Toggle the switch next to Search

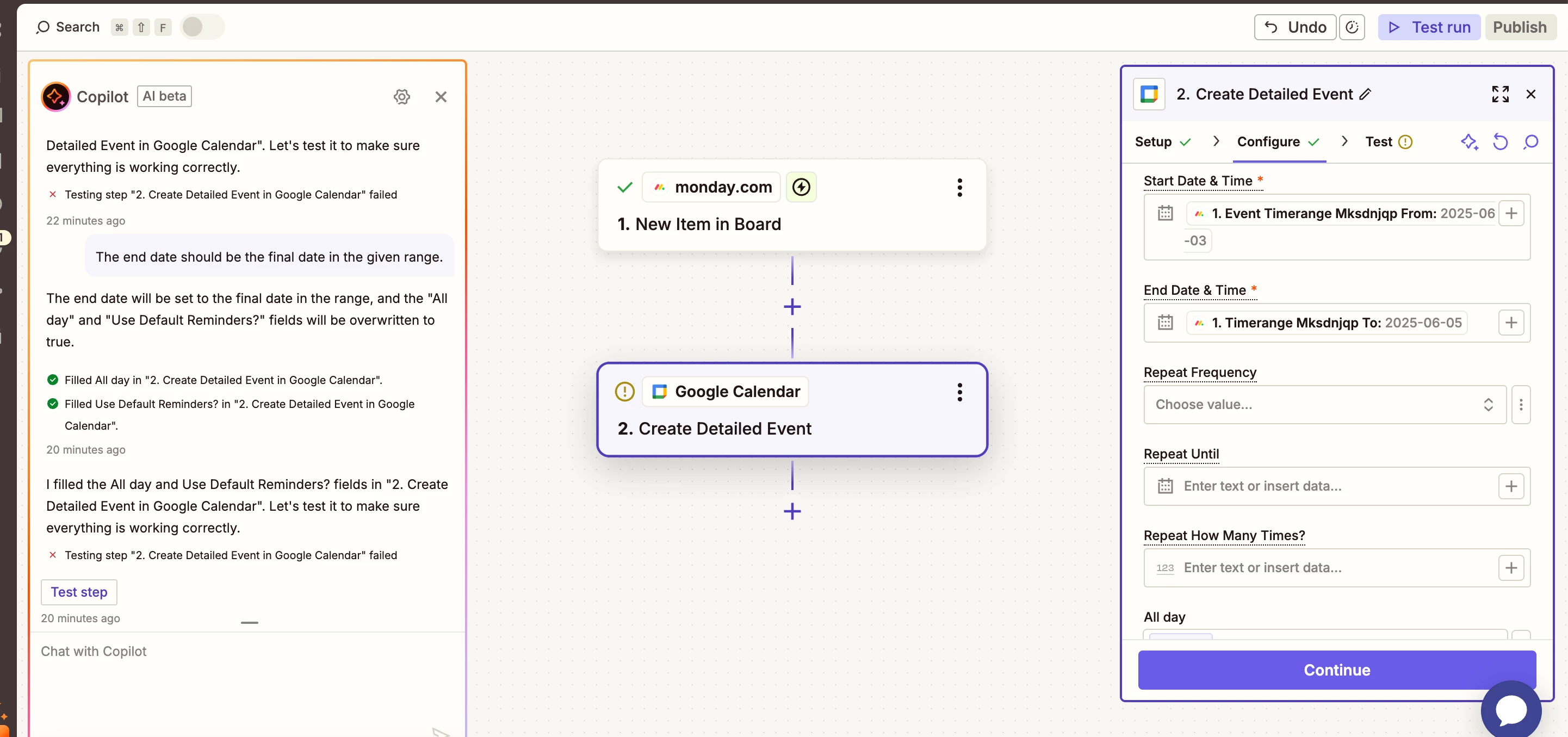coord(203,27)
